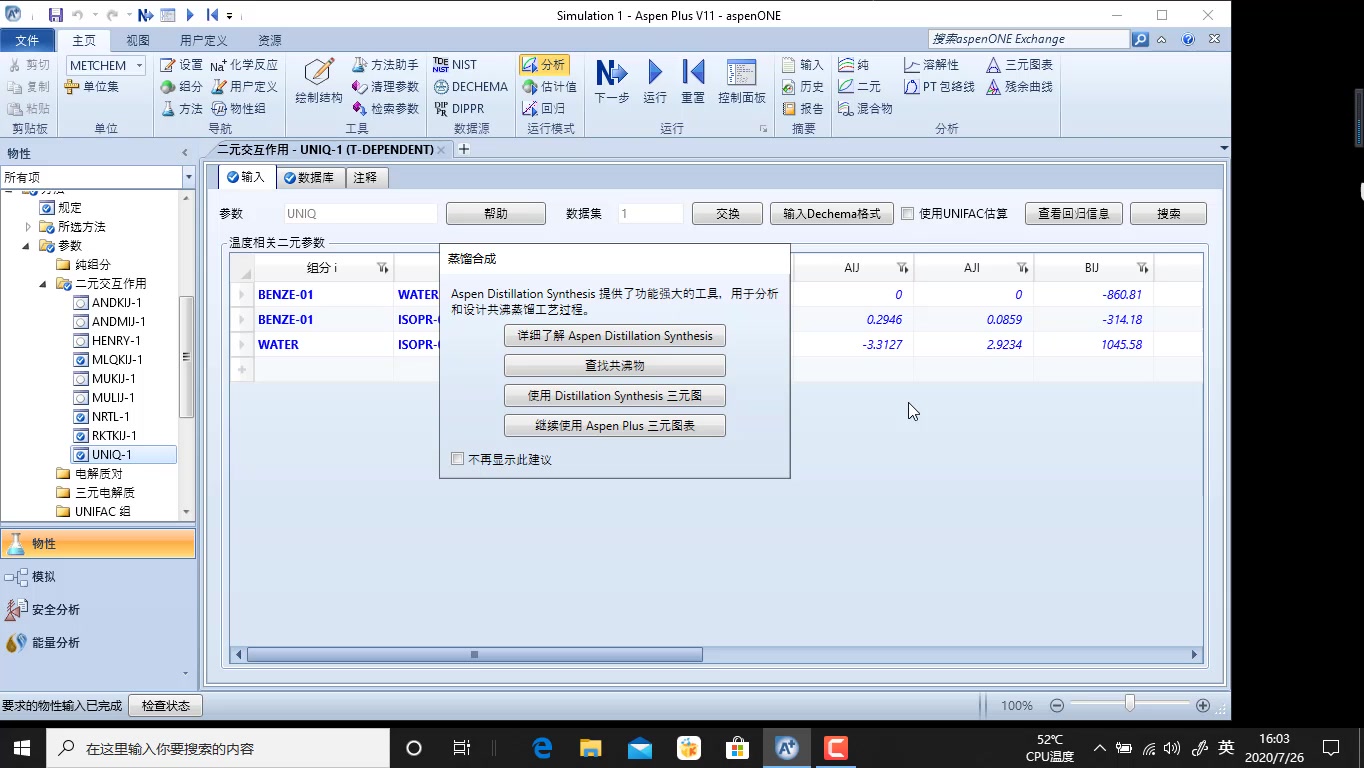The image size is (1364, 768).
Task: Select the 分析 run mode
Action: coord(544,65)
